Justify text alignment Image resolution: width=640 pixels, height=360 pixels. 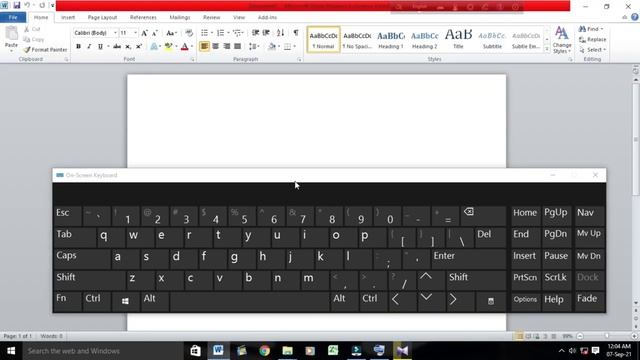[x=238, y=47]
